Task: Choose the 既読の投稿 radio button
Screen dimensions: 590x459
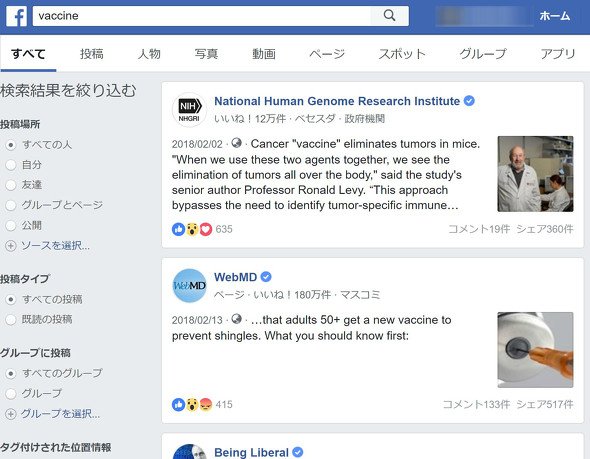Action: click(11, 319)
